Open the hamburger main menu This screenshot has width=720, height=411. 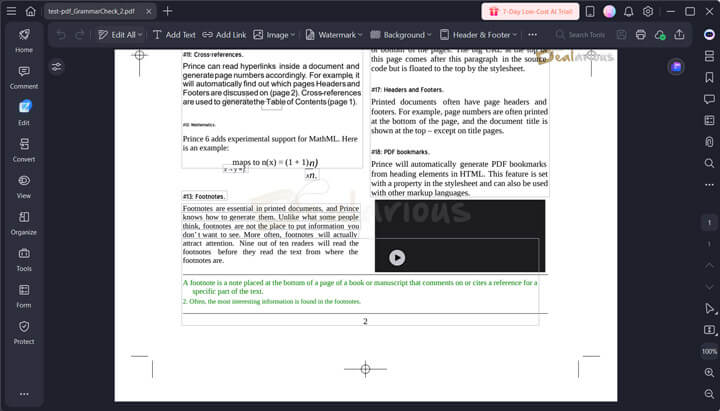(x=11, y=11)
